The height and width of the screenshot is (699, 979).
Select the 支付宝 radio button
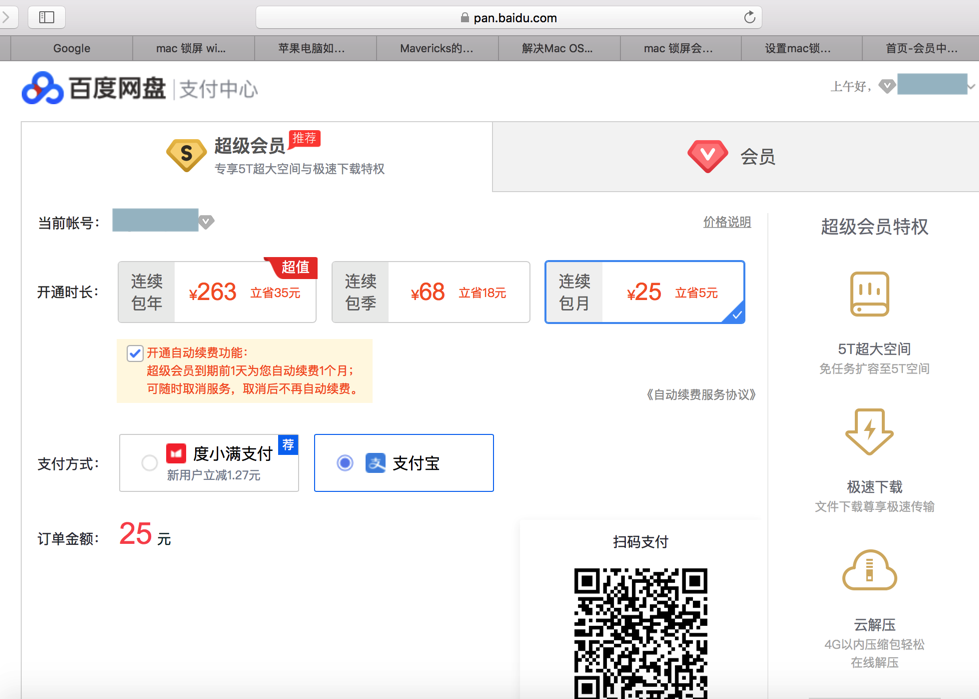click(345, 463)
